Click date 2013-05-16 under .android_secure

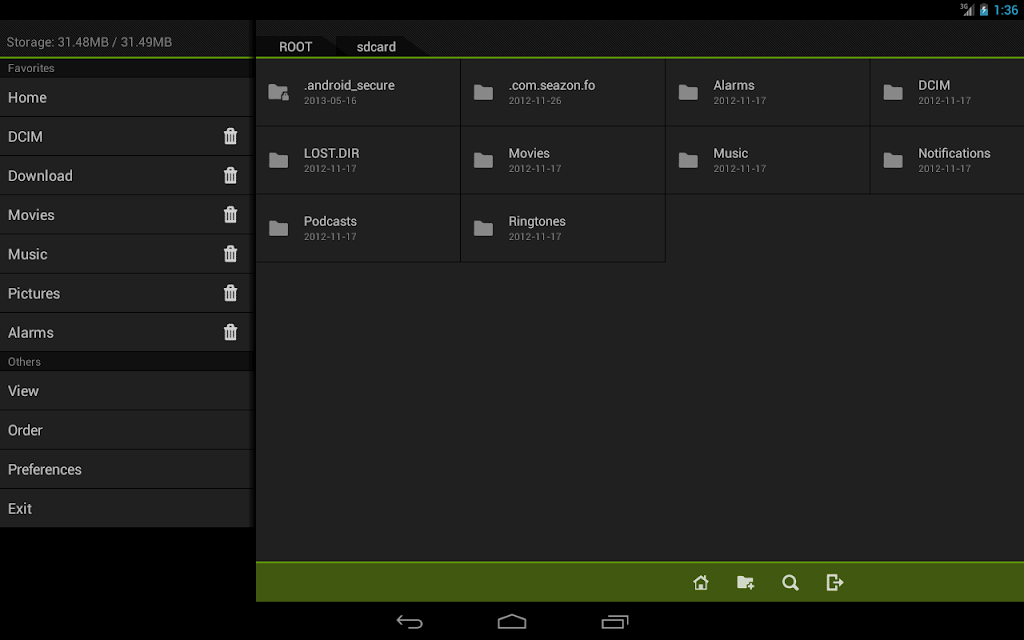330,101
